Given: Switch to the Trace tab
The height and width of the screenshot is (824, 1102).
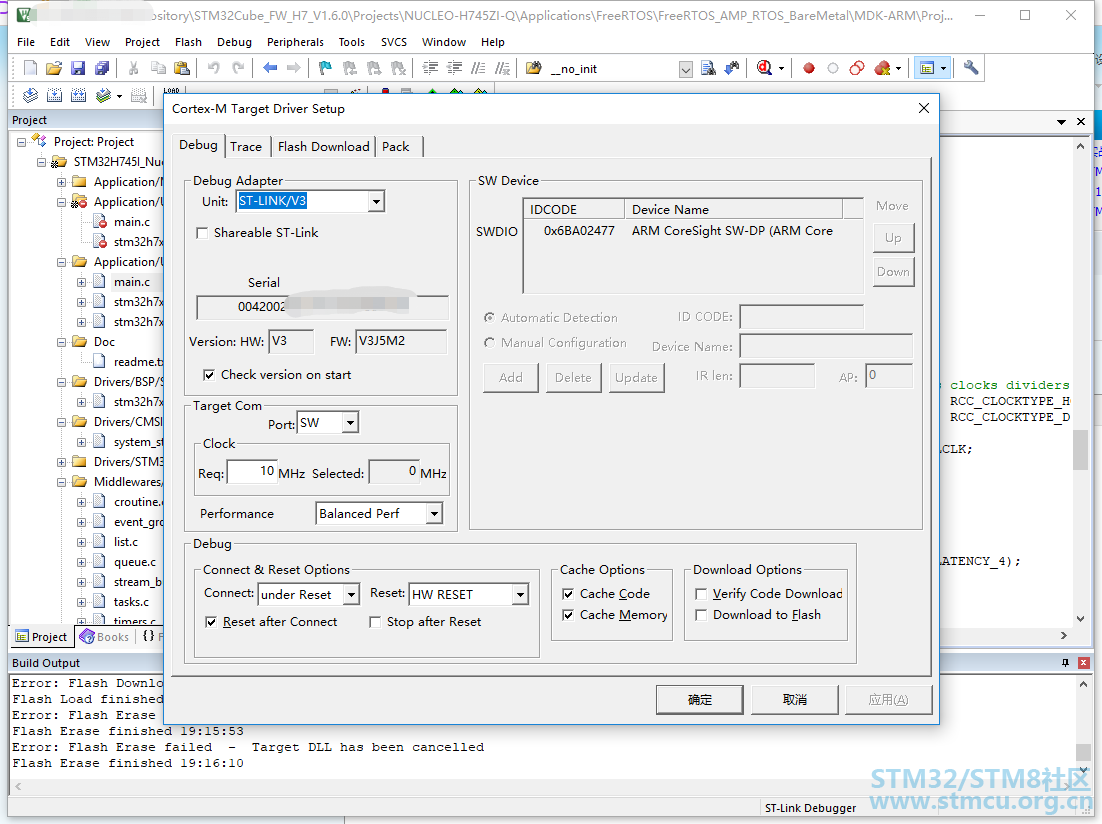Looking at the screenshot, I should 246,147.
